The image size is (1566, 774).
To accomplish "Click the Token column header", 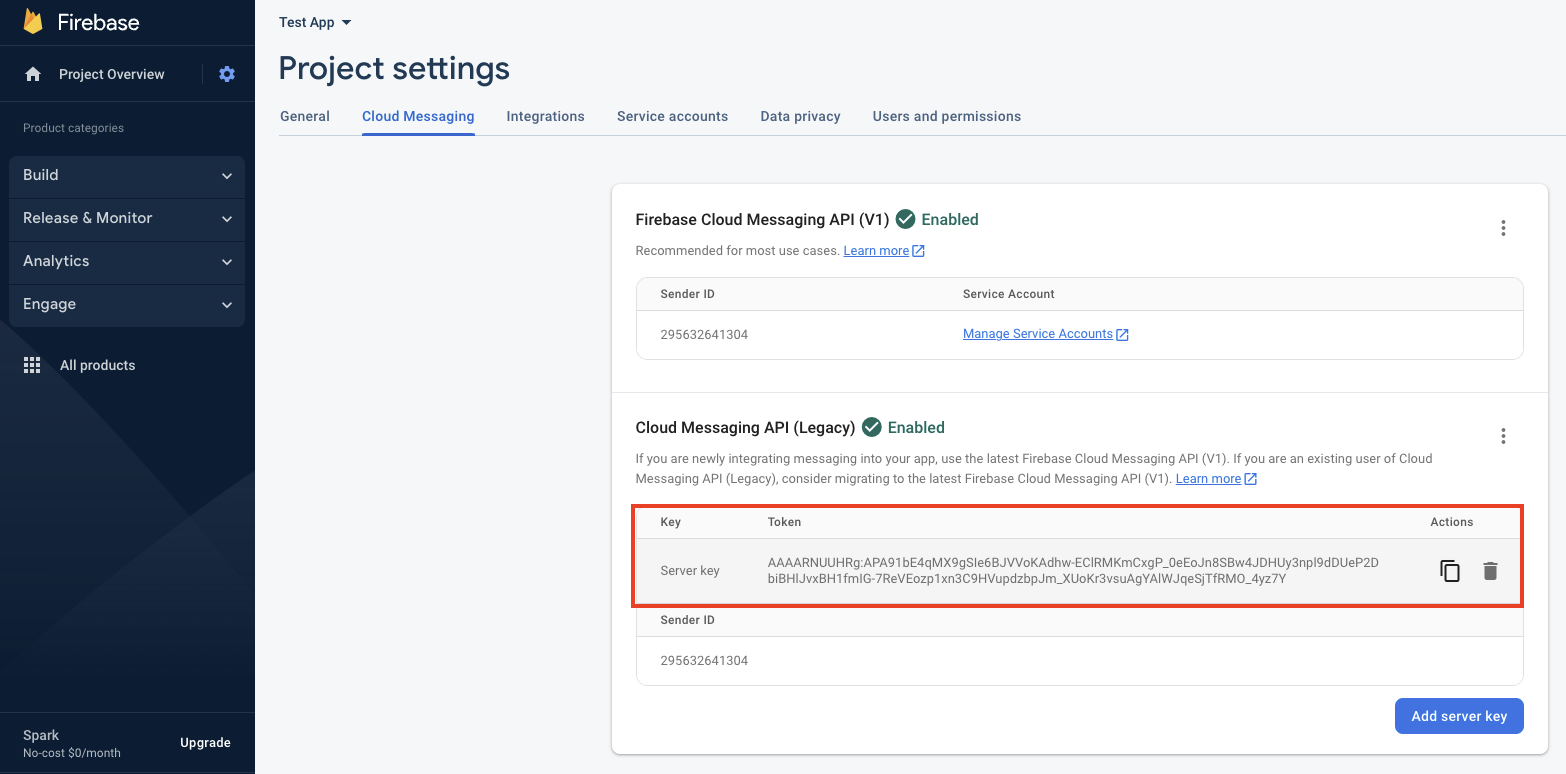I will click(785, 522).
